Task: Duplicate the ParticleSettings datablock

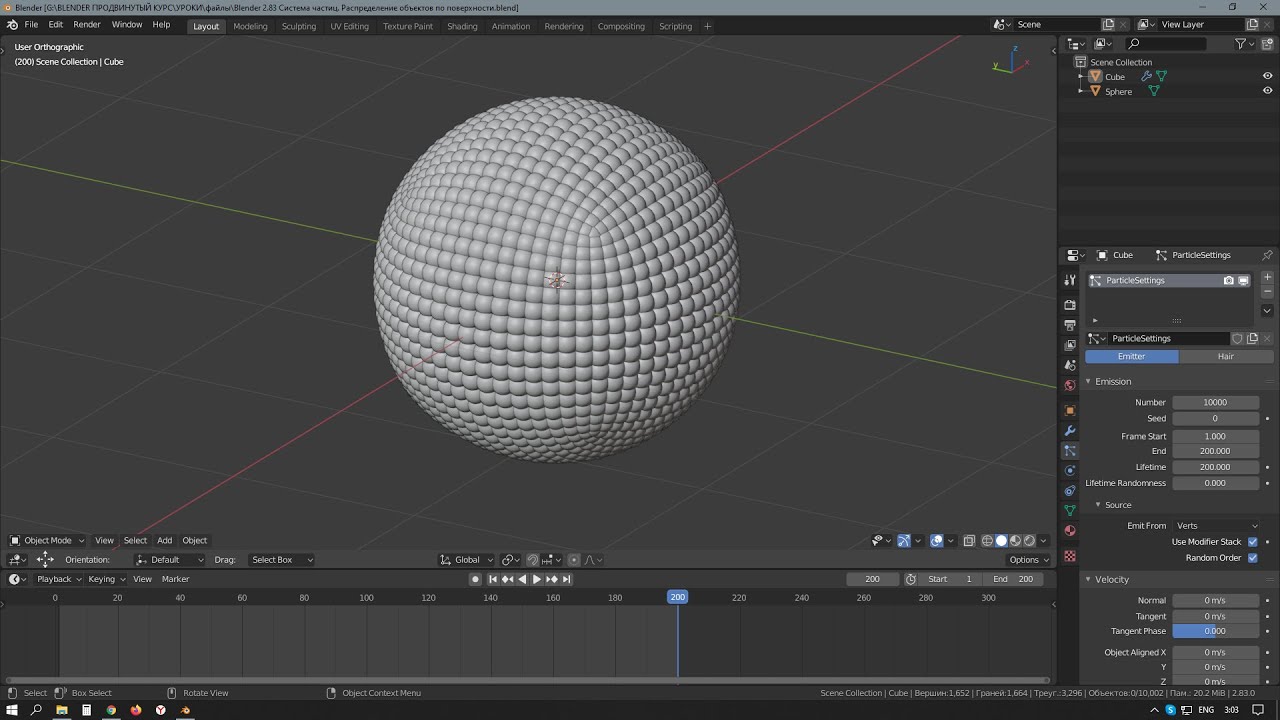Action: pyautogui.click(x=1252, y=338)
